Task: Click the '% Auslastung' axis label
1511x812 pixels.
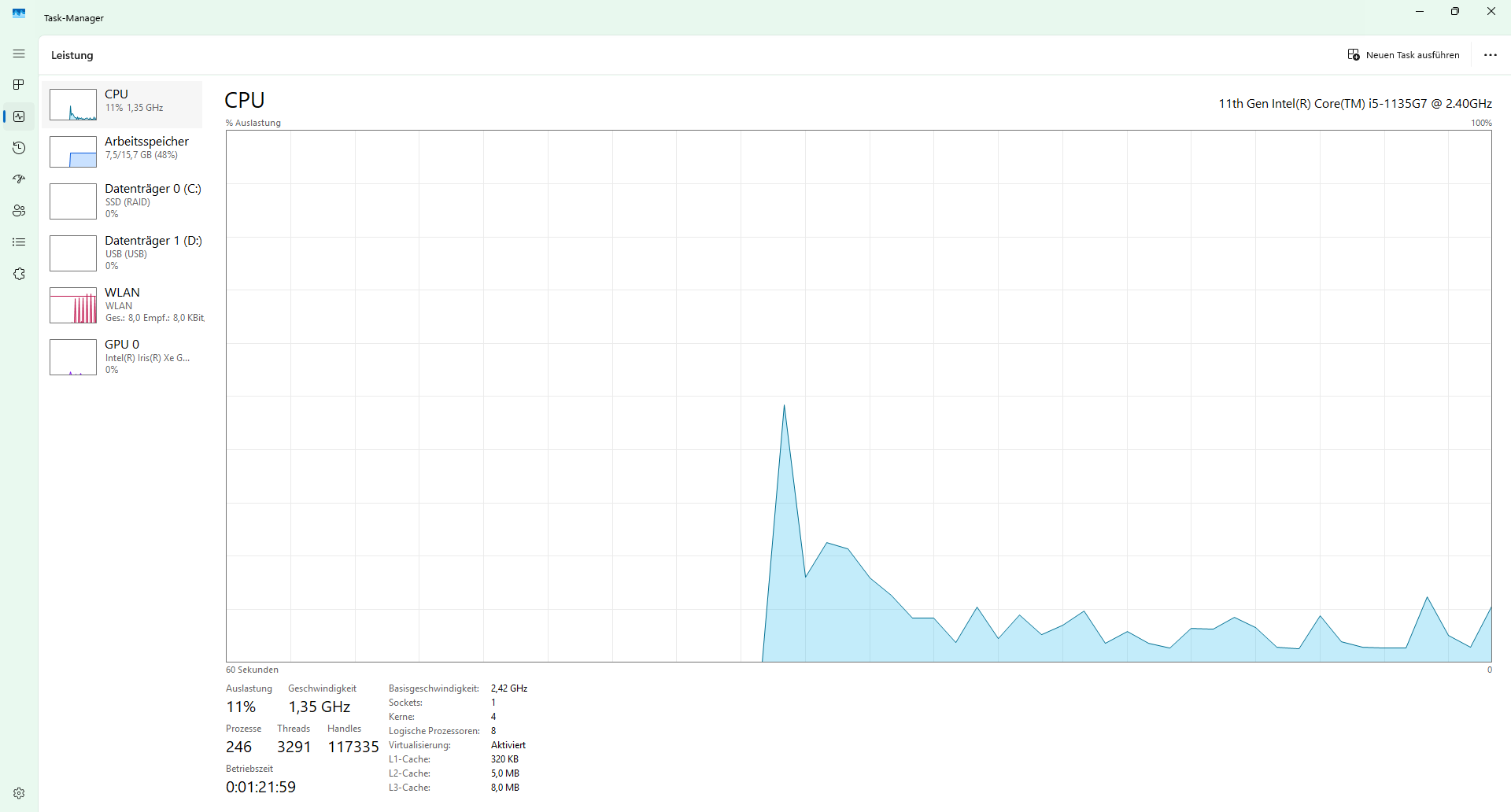Action: tap(253, 123)
